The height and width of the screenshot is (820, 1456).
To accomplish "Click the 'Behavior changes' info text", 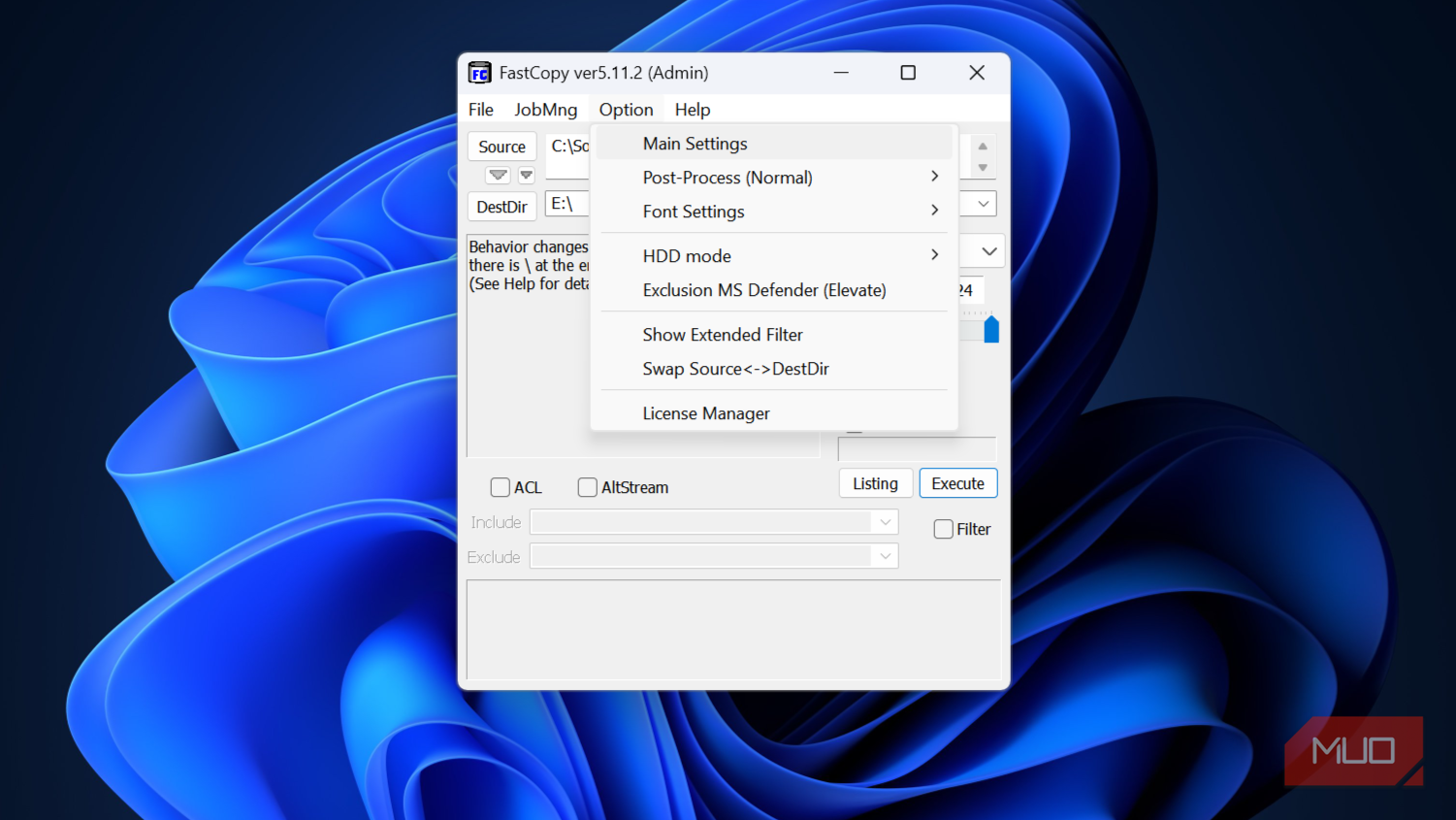I will [x=529, y=265].
